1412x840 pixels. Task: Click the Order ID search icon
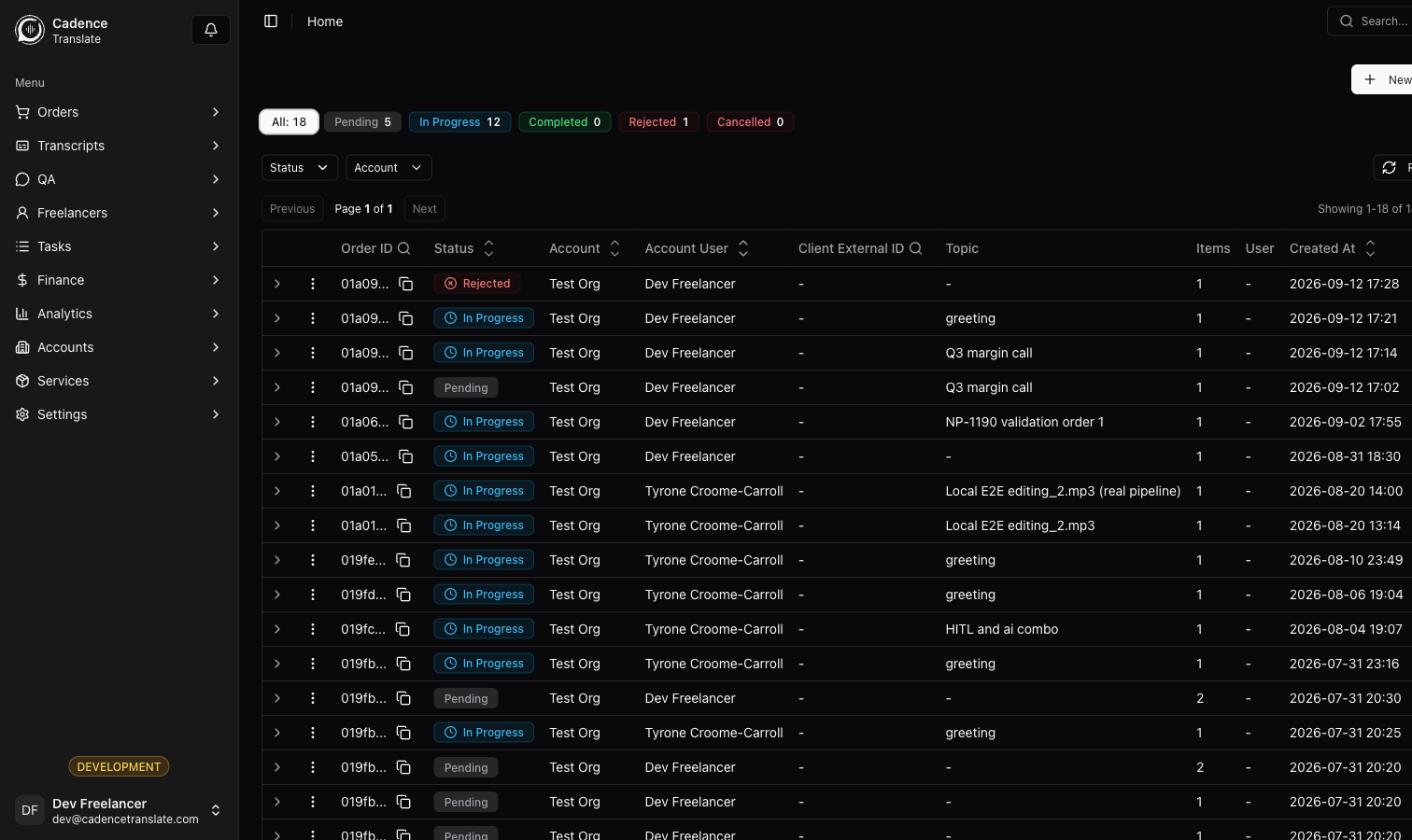pyautogui.click(x=404, y=248)
